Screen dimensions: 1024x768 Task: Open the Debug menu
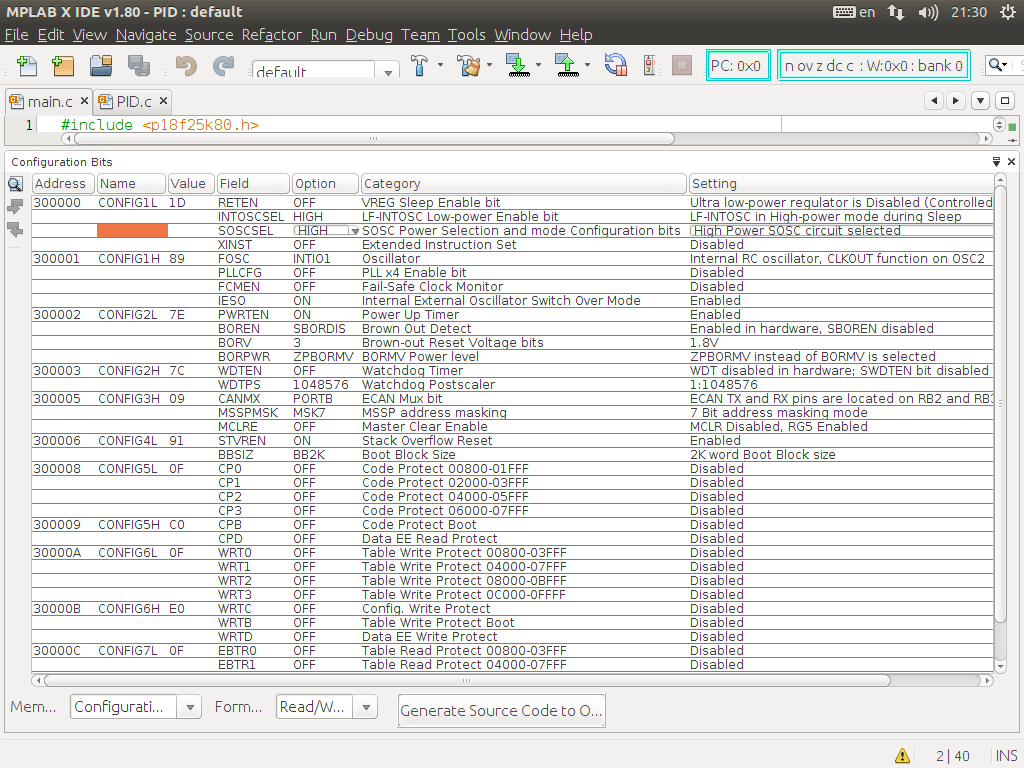[369, 35]
